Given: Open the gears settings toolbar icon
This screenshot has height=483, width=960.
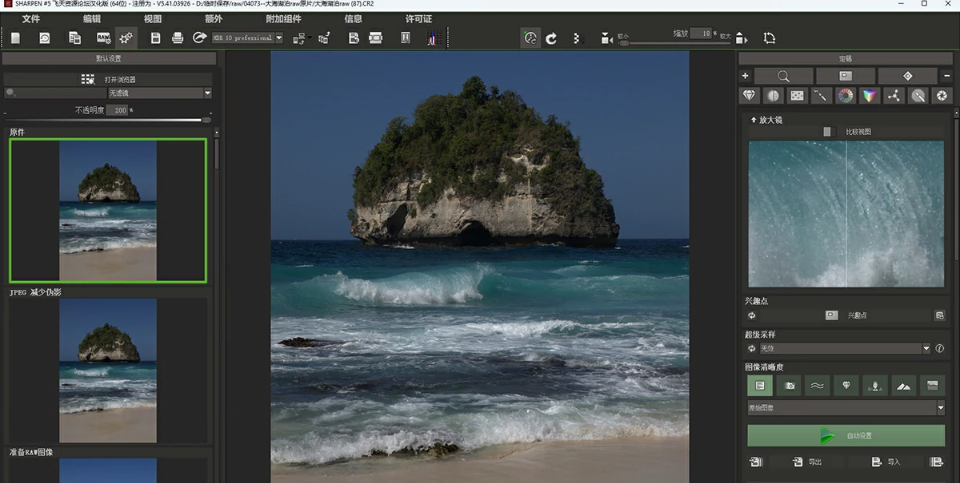Looking at the screenshot, I should (126, 38).
